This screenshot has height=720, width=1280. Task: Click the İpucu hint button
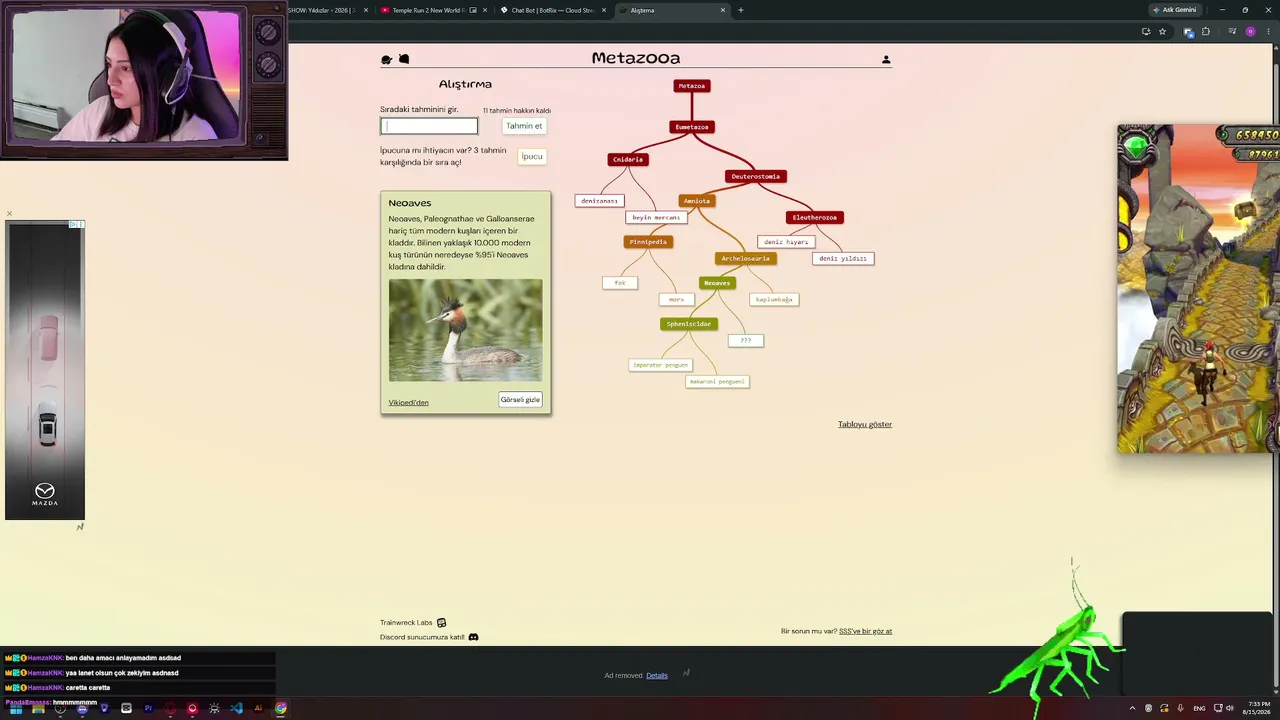point(532,156)
